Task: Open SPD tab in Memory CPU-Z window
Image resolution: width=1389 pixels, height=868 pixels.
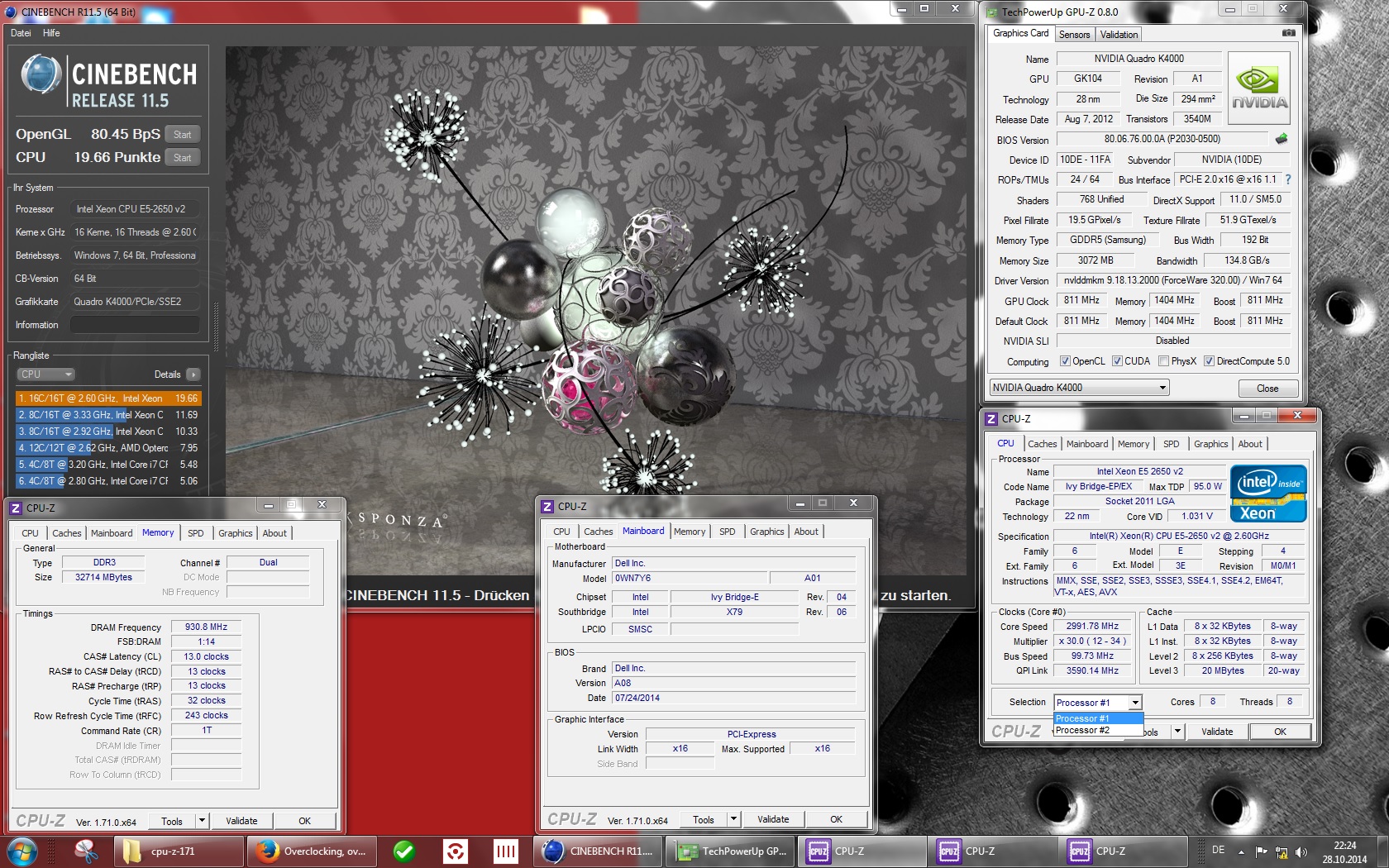Action: tap(195, 533)
